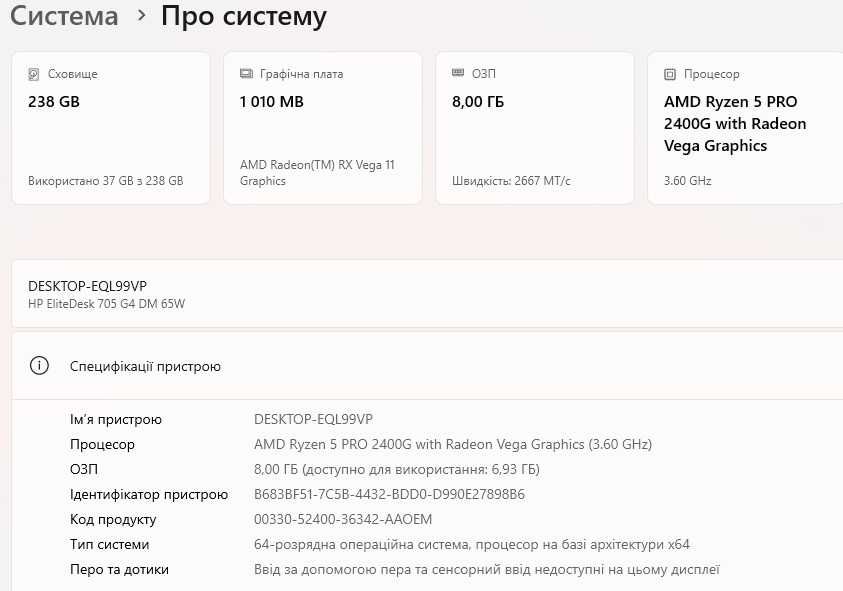Screen dimensions: 843x591
Task: Click the Використано 37 GB з 238 GB text
Action: (x=106, y=181)
